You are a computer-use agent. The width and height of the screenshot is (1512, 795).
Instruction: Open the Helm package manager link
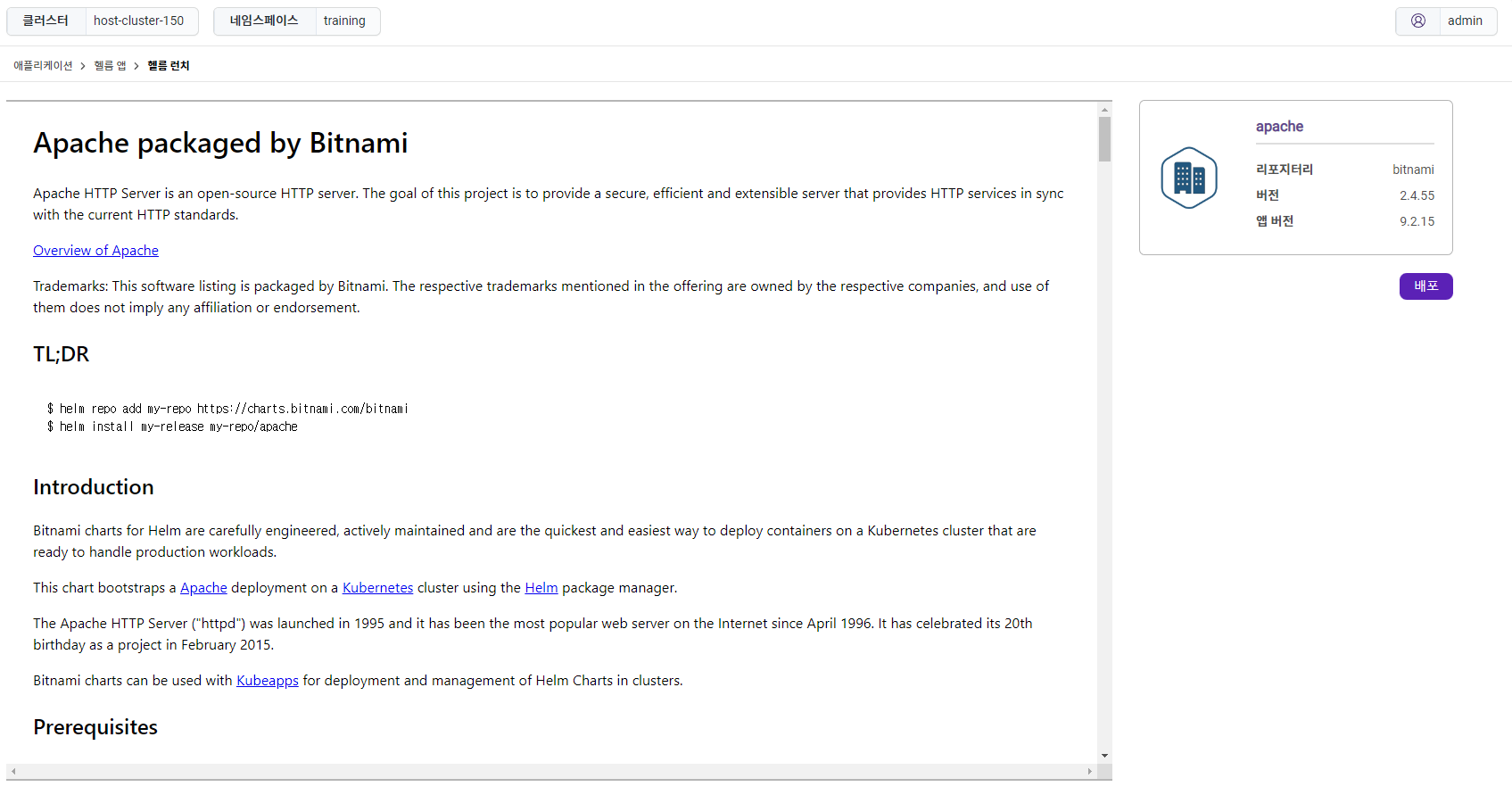[x=541, y=588]
